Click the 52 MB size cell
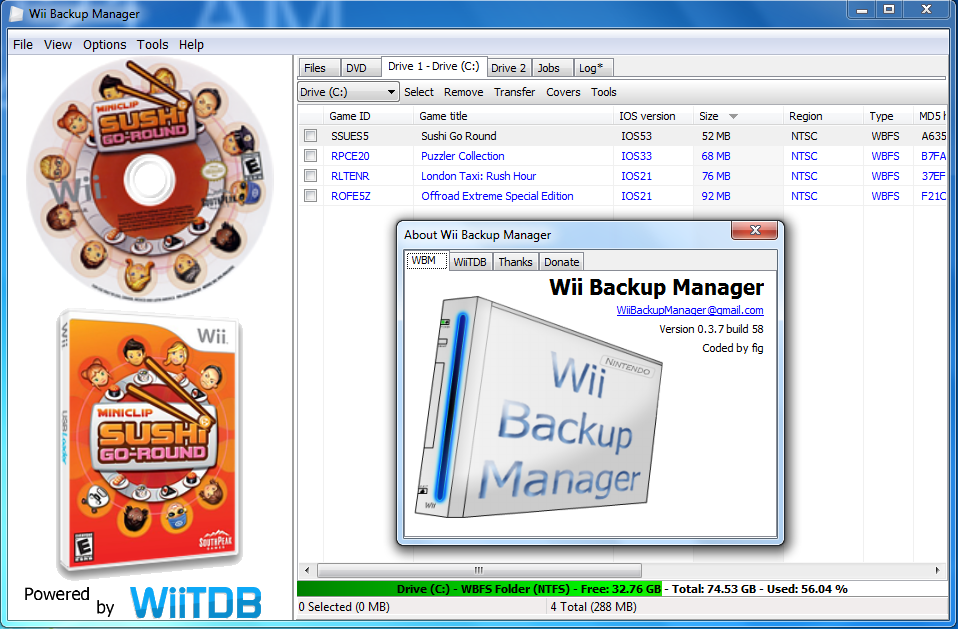Viewport: 958px width, 629px height. click(716, 136)
